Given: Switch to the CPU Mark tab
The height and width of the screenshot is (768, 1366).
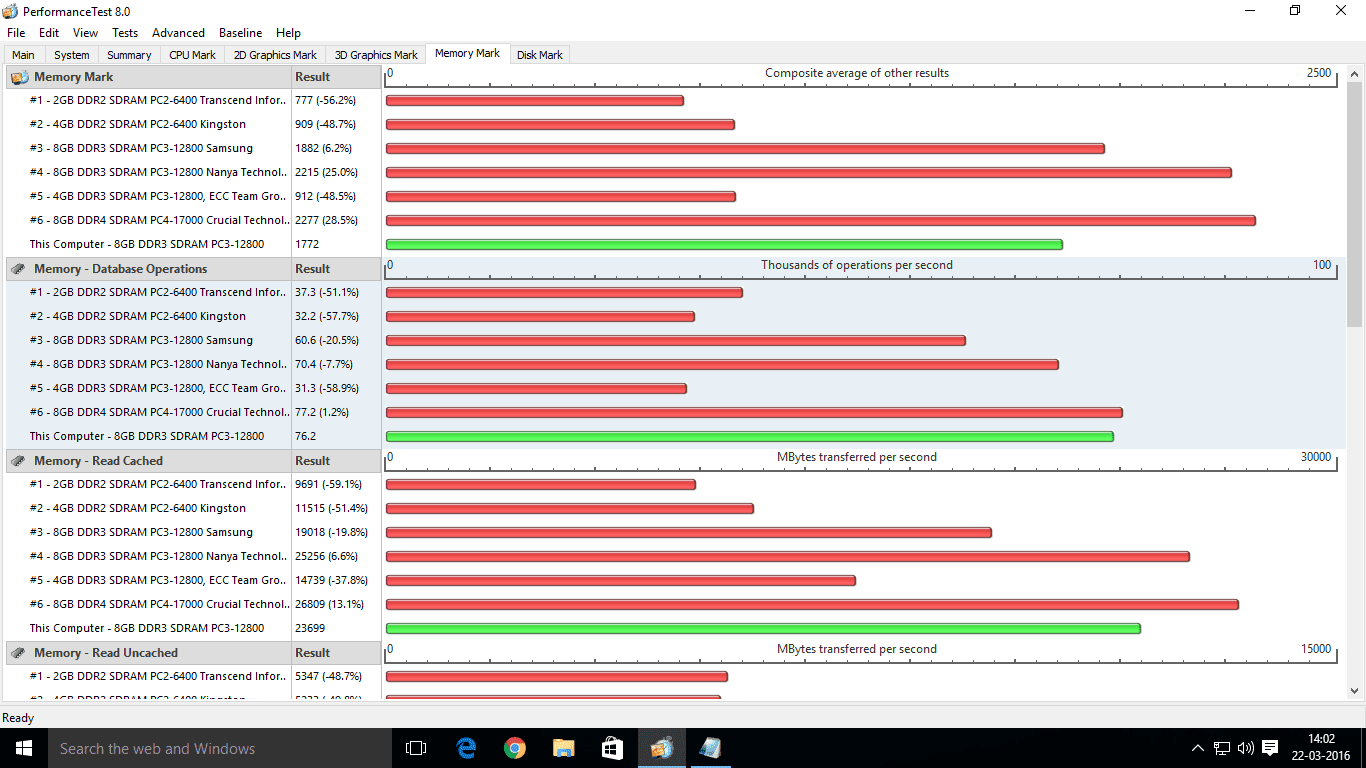Looking at the screenshot, I should [x=192, y=55].
